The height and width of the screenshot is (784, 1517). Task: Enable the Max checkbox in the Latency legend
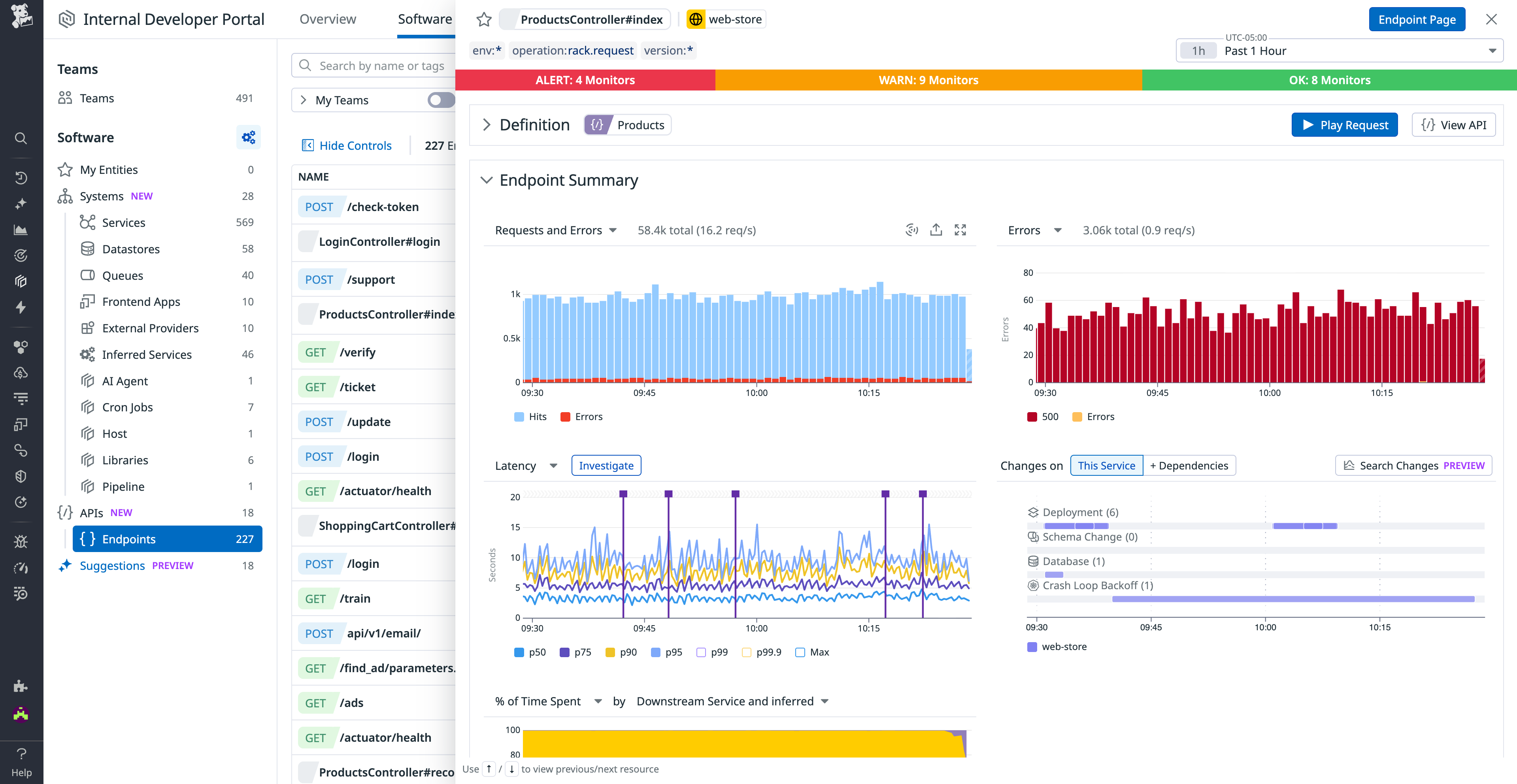(x=800, y=652)
